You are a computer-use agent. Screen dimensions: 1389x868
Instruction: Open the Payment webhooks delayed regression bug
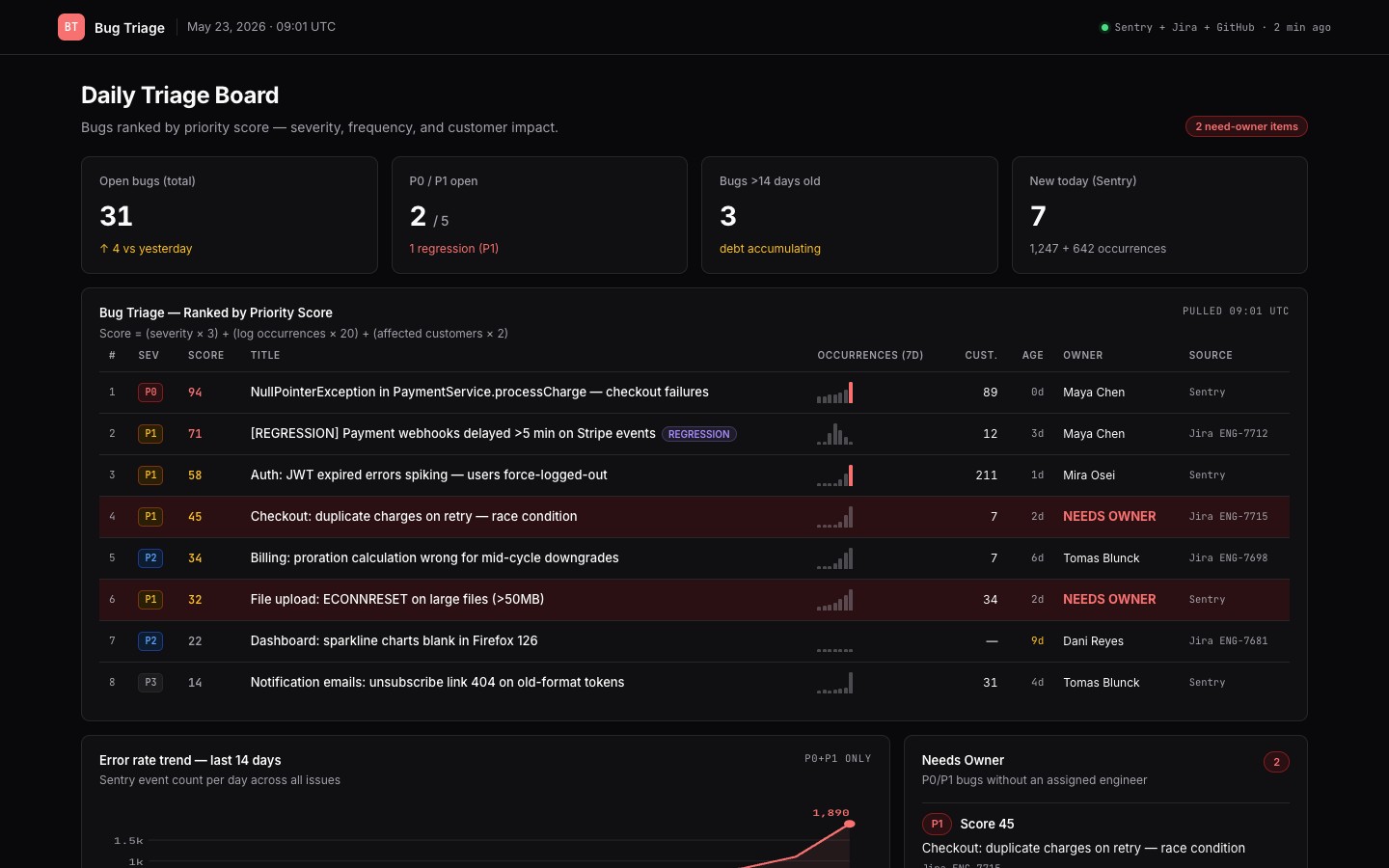(x=452, y=433)
